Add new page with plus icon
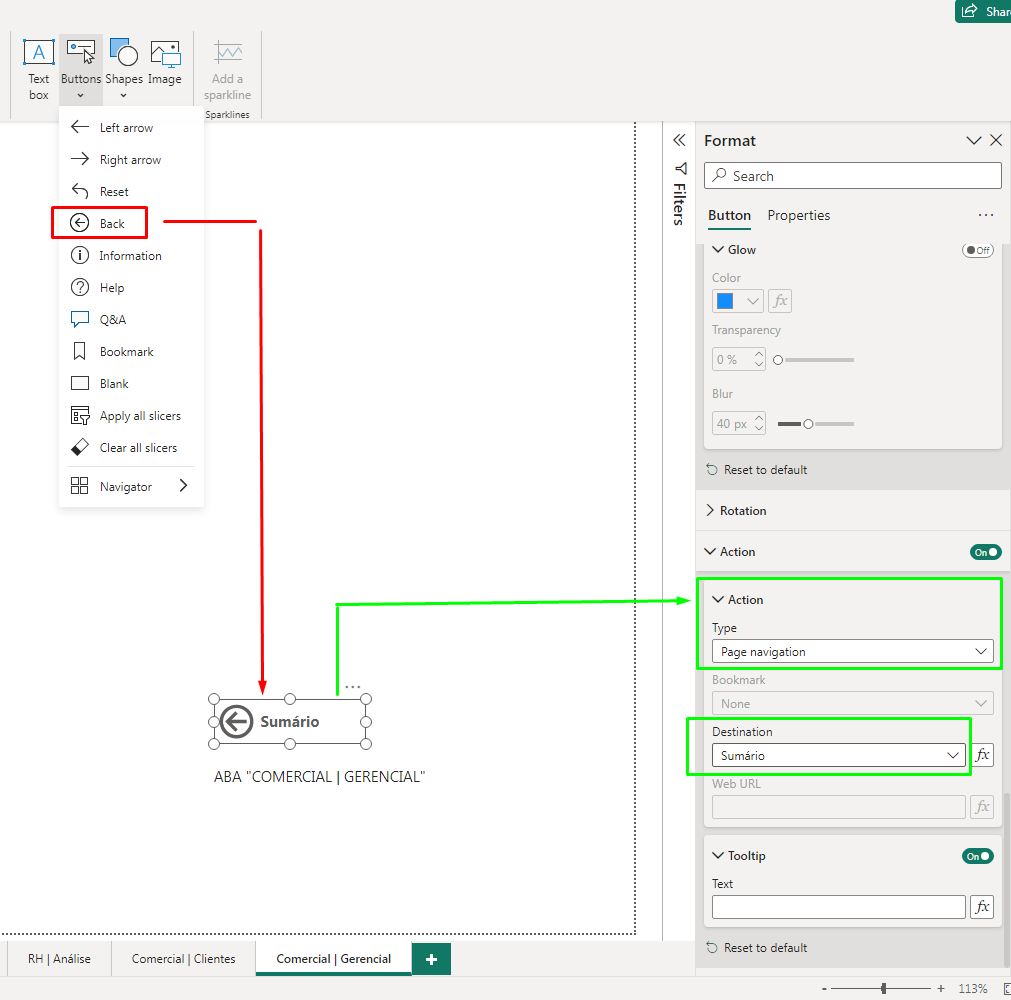Image resolution: width=1011 pixels, height=1000 pixels. pos(431,959)
